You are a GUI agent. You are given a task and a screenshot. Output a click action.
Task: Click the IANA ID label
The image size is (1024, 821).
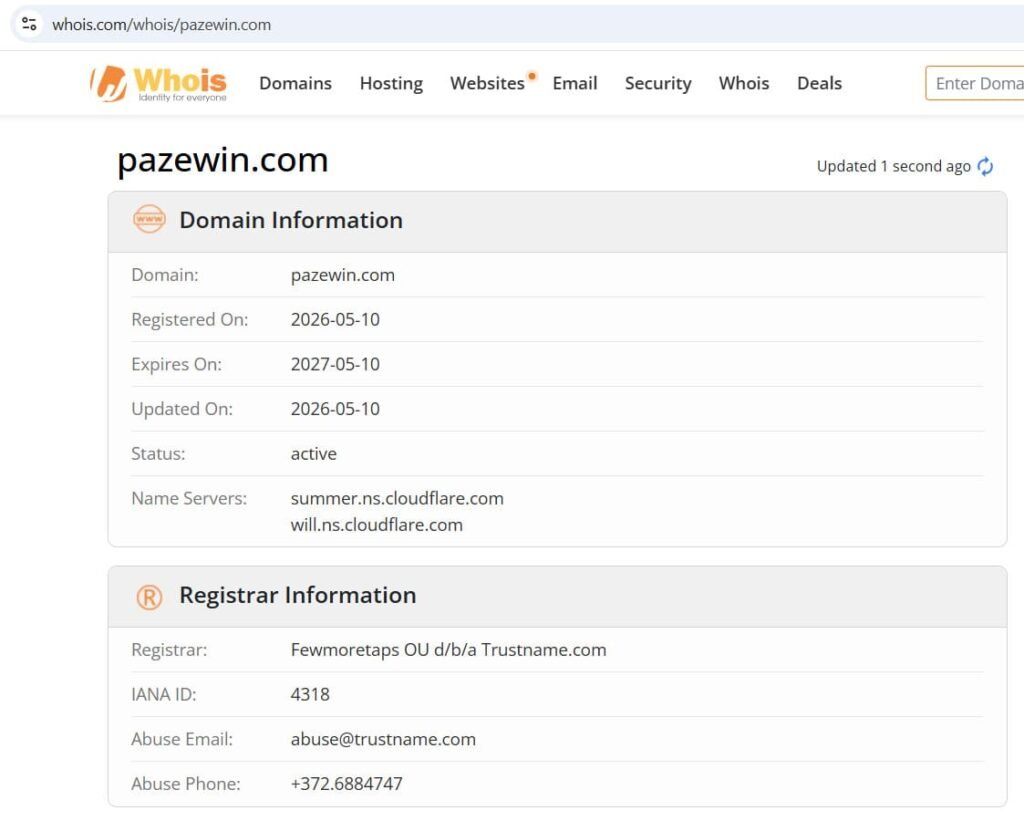[164, 694]
